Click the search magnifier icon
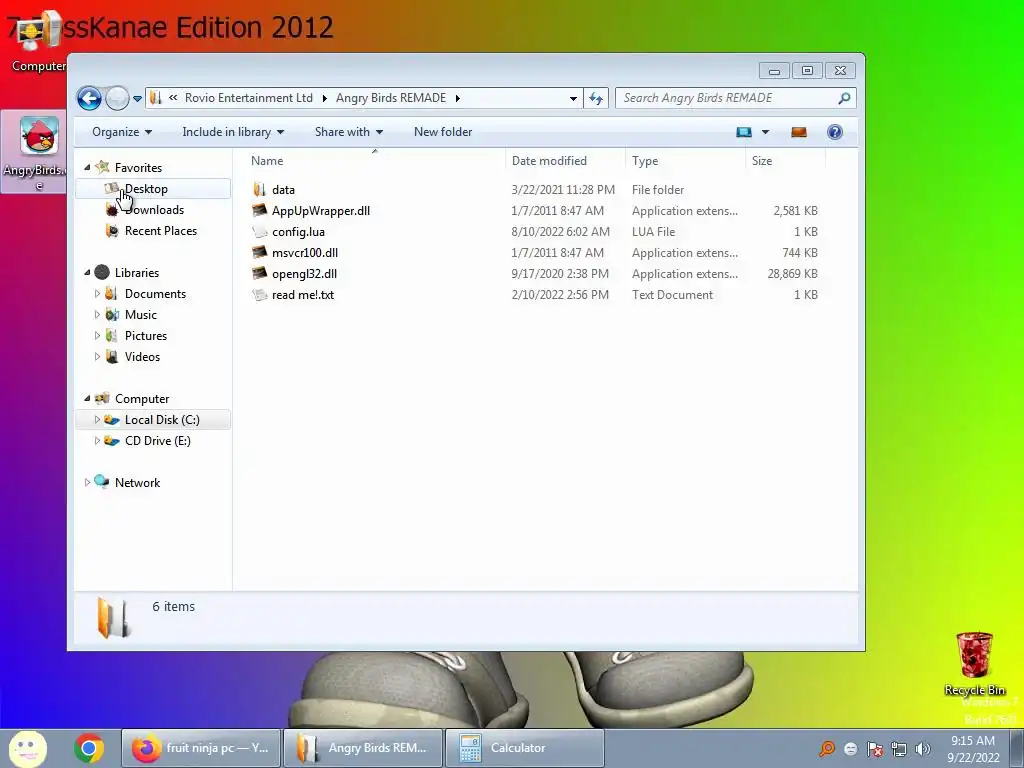The width and height of the screenshot is (1024, 768). [x=844, y=98]
